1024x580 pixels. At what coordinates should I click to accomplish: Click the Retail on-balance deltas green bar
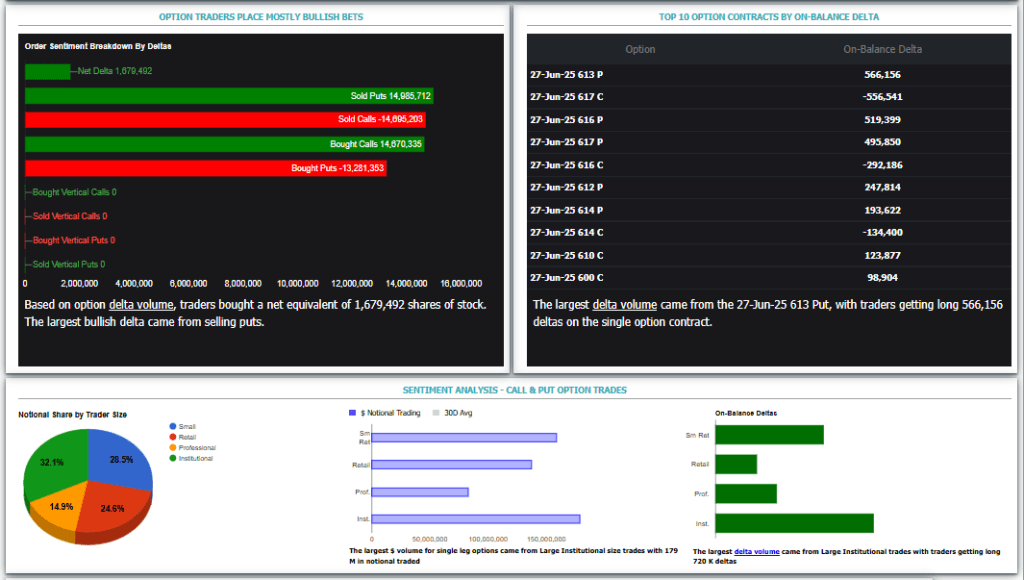tap(736, 464)
